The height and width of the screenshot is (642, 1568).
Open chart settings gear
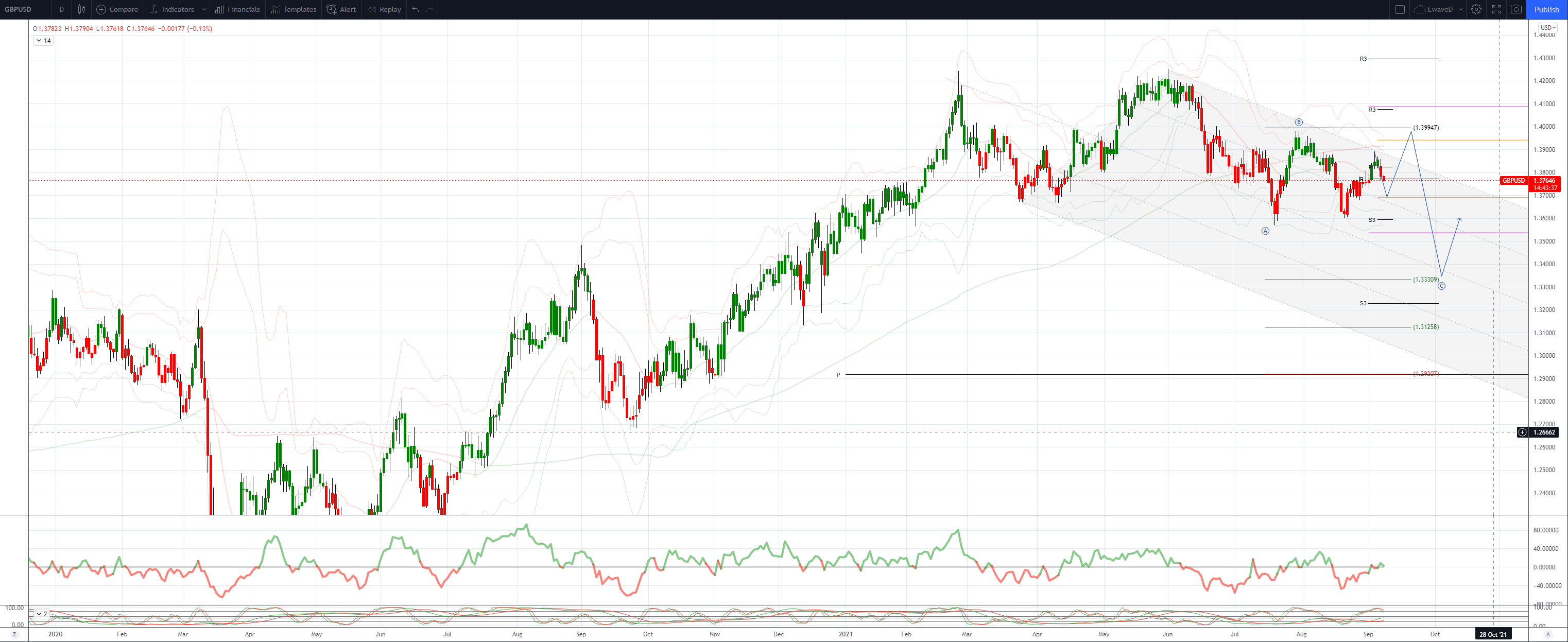[1476, 9]
